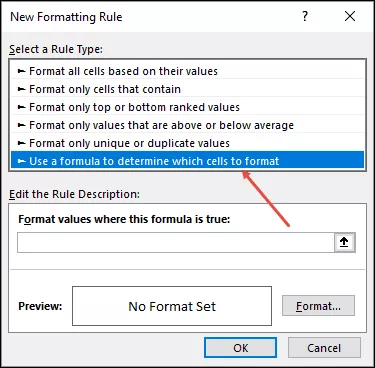Click arrow bullet beside 'Format all cells' rule
Screen dimensions: 375x368
click(21, 71)
